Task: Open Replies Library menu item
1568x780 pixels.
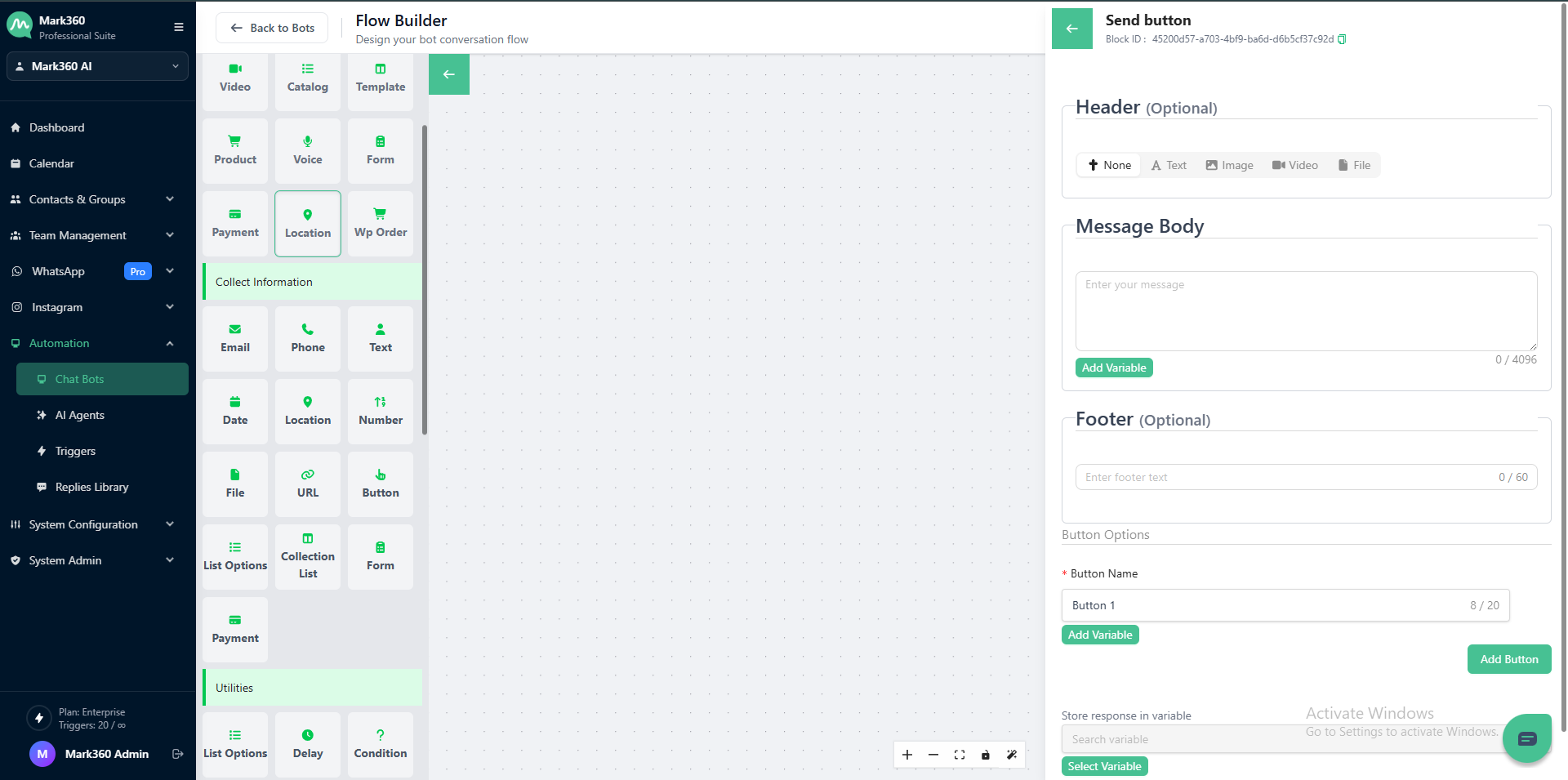Action: pyautogui.click(x=91, y=487)
